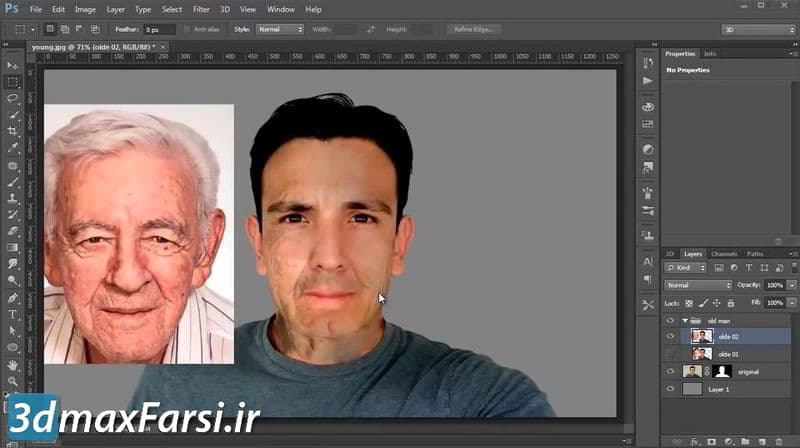Screen dimensions: 800x448
Task: Select the Quick Selection tool
Action: pyautogui.click(x=13, y=115)
